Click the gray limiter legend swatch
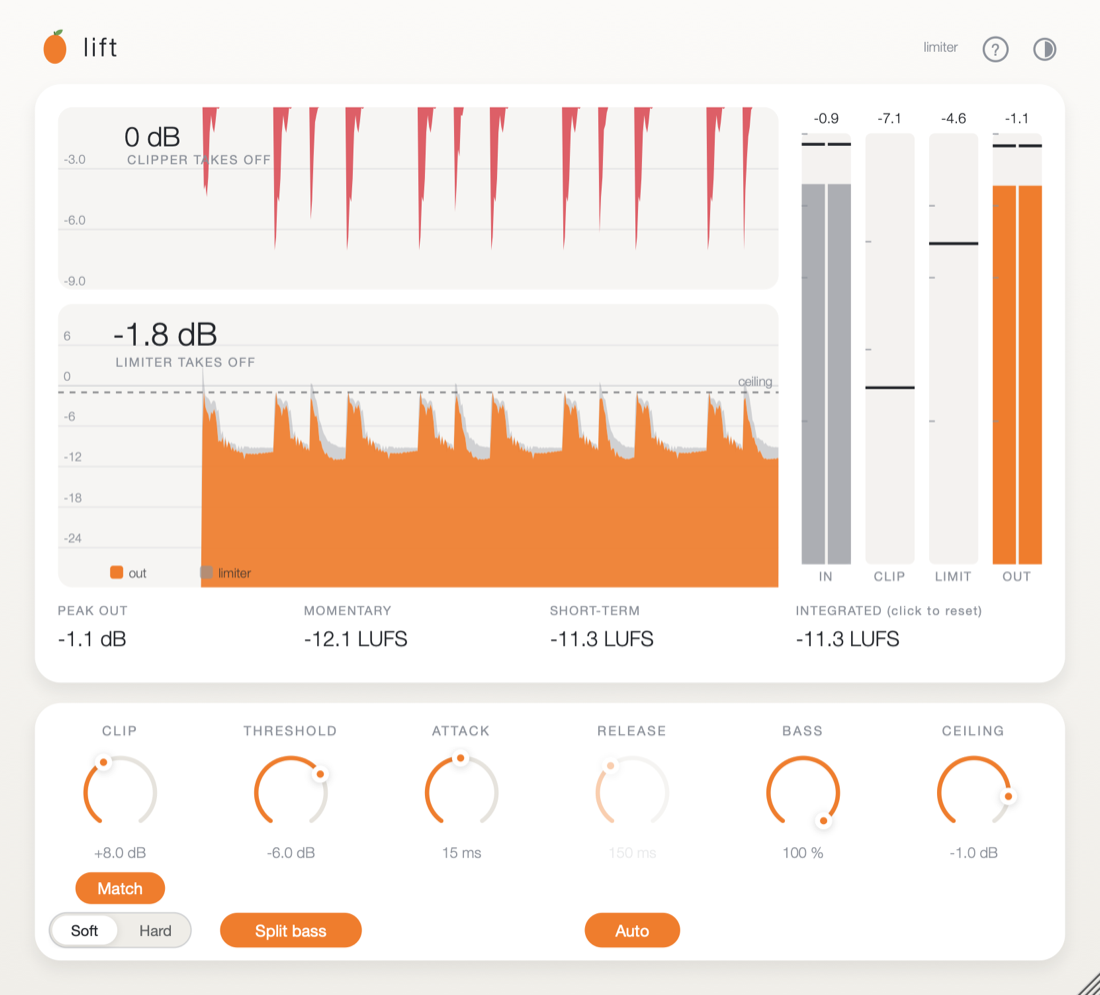 click(x=206, y=572)
